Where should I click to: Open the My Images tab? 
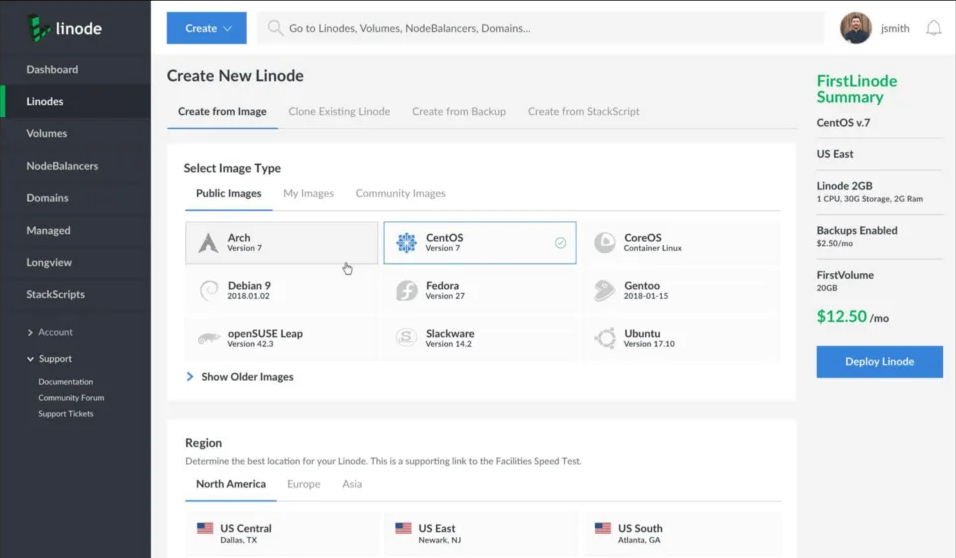pos(309,193)
